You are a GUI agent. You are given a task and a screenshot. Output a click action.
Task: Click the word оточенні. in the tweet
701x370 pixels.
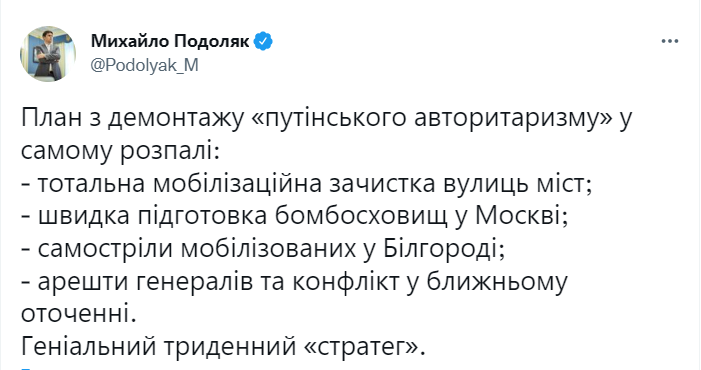[78, 315]
